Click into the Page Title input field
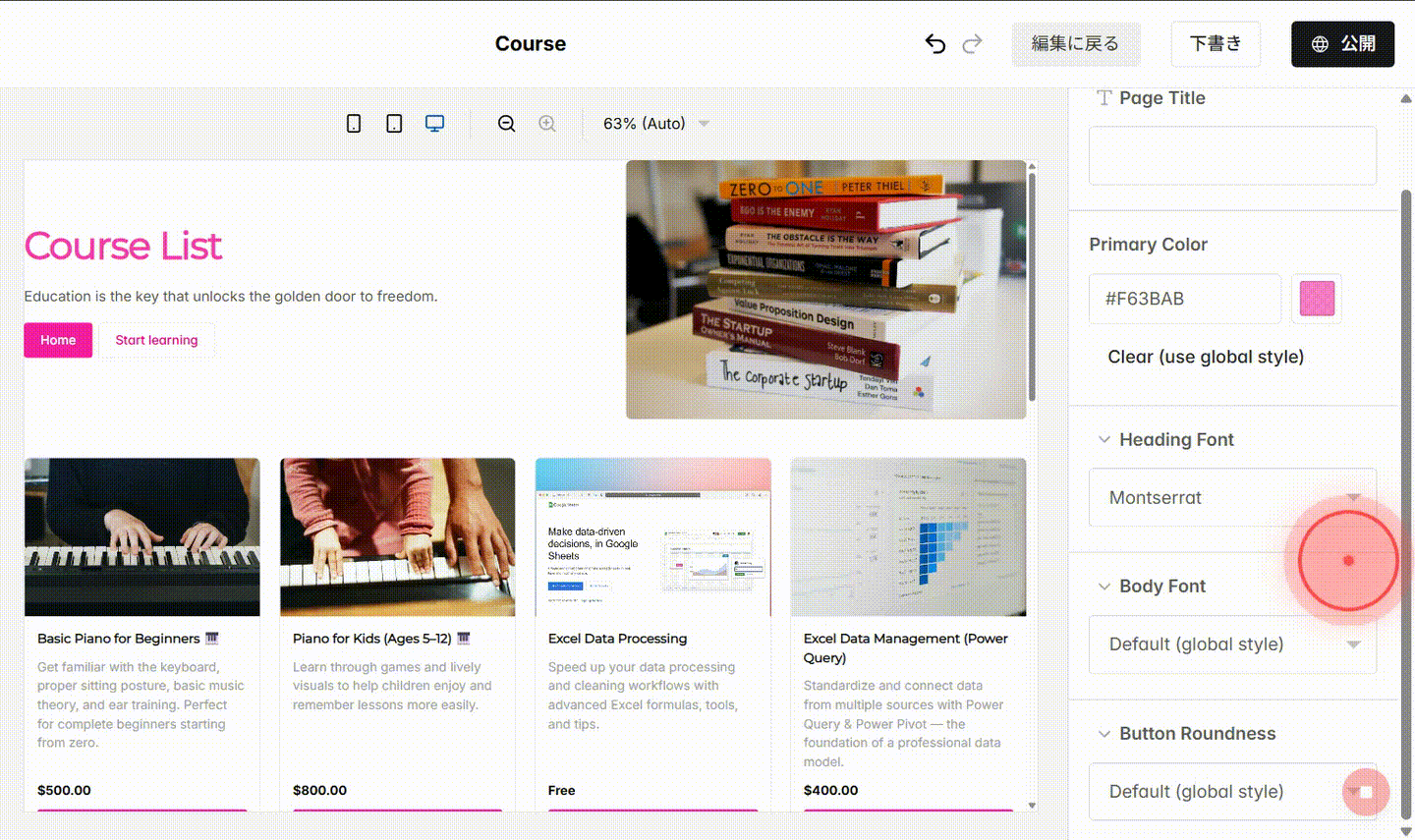Viewport: 1415px width, 840px height. (x=1232, y=155)
